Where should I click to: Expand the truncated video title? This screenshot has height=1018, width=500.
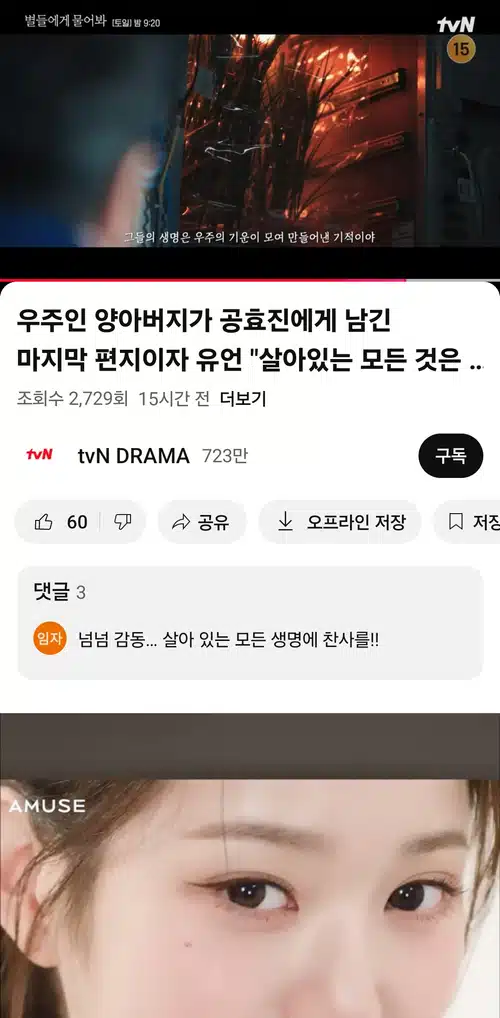pyautogui.click(x=250, y=339)
